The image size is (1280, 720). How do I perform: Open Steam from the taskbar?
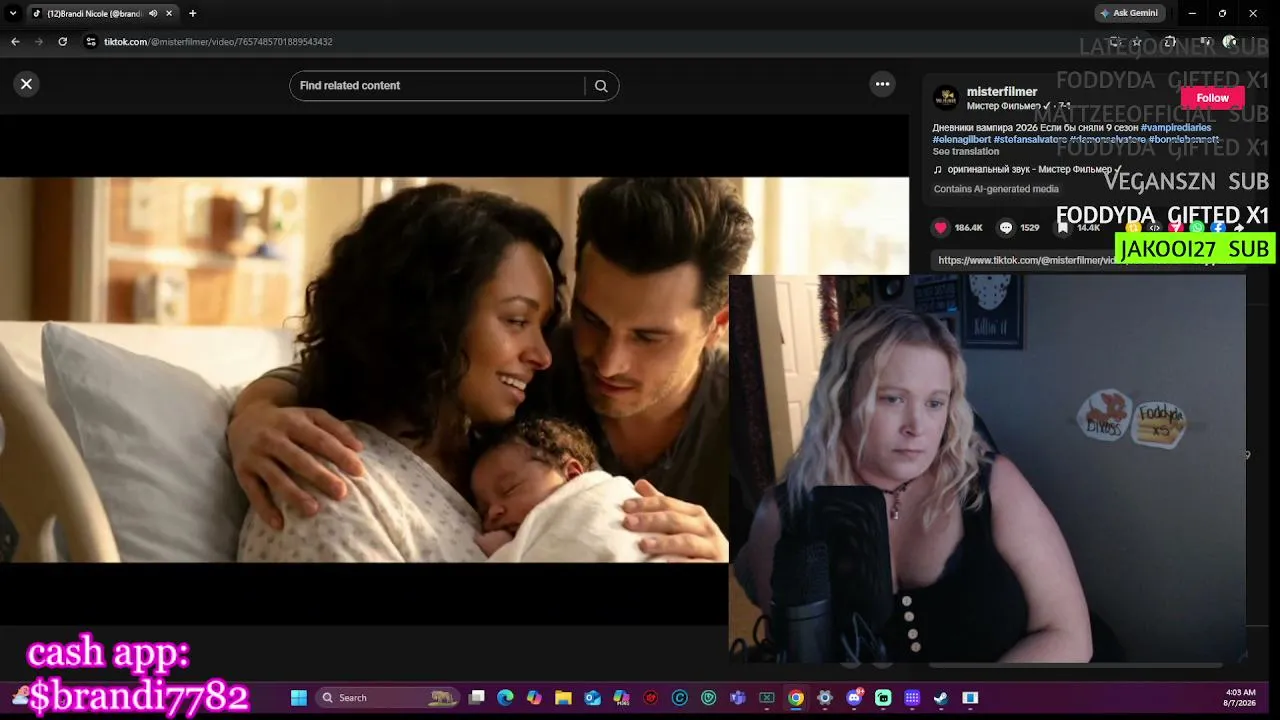(941, 698)
